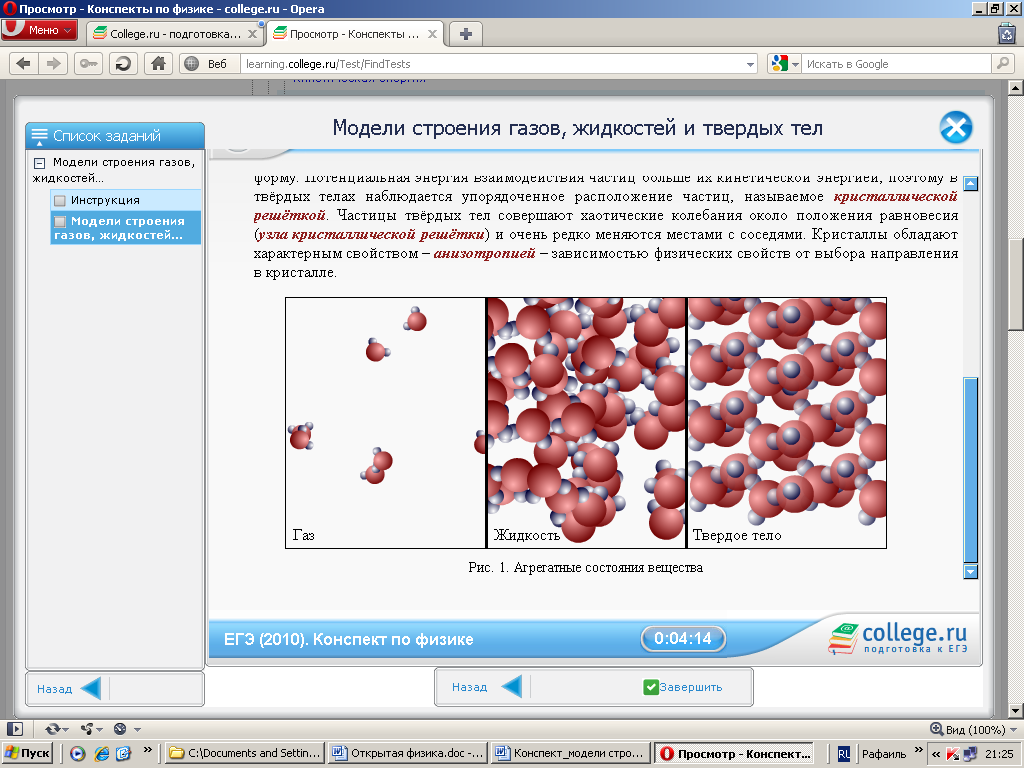1024x768 pixels.
Task: Launch Windows Media Player from quick launch
Action: click(x=78, y=754)
